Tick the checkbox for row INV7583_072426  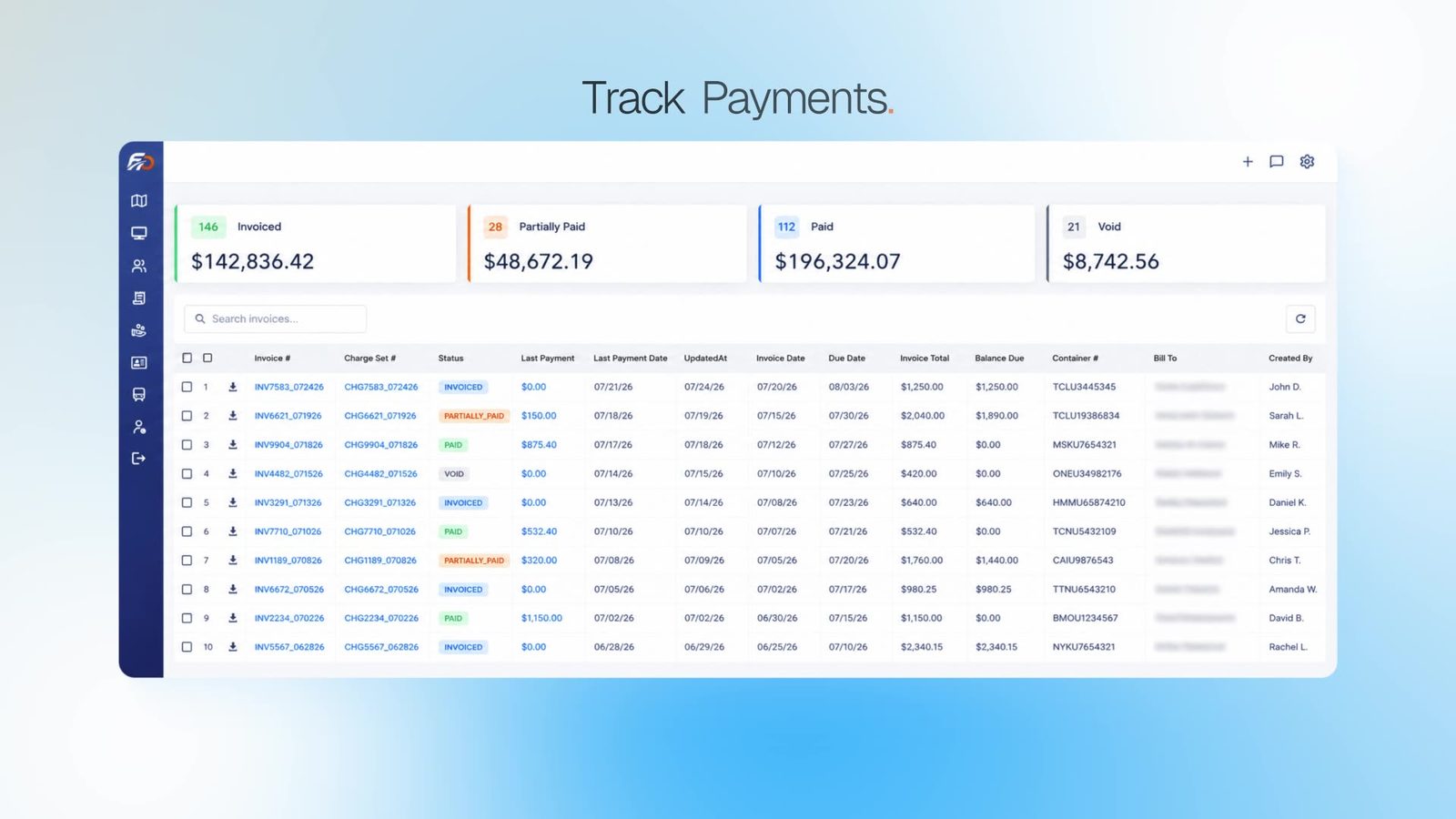point(187,387)
